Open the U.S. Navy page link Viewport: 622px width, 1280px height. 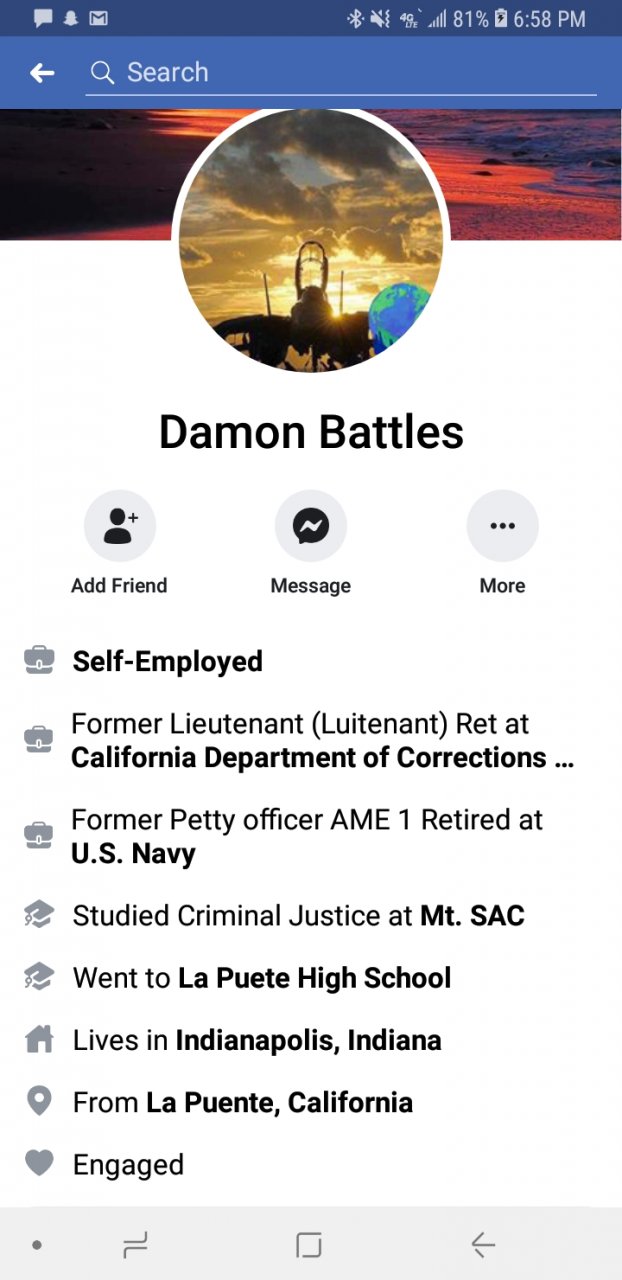click(133, 854)
